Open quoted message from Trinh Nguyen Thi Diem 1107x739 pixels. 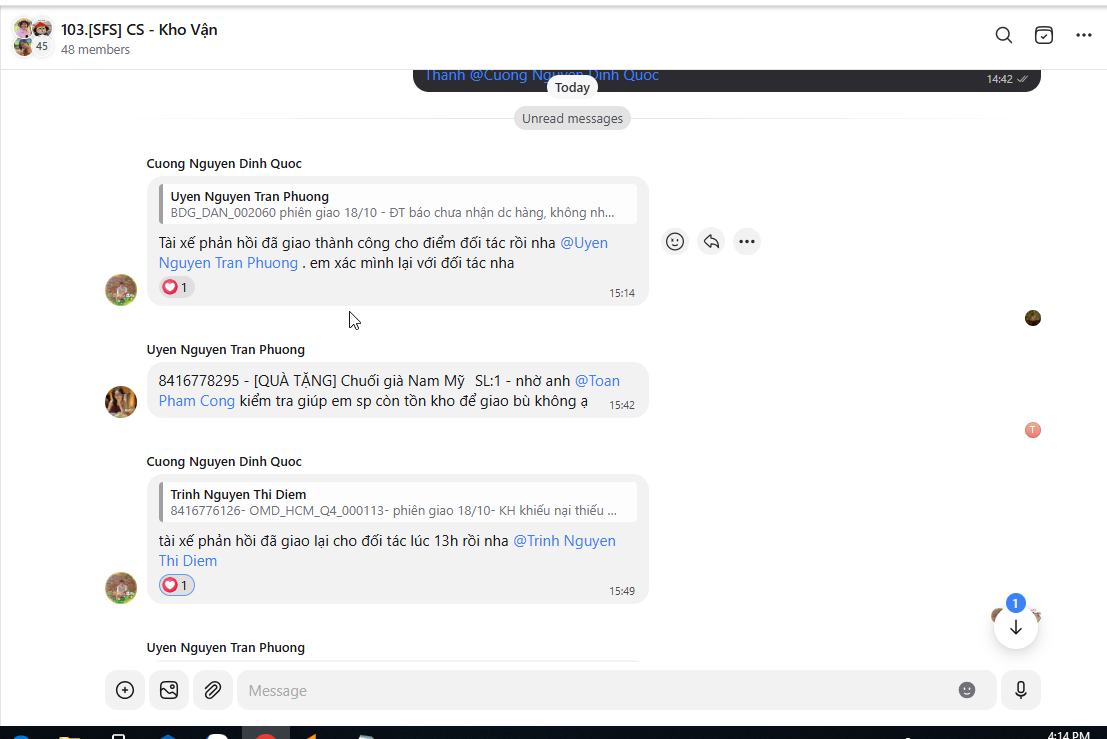coord(397,502)
